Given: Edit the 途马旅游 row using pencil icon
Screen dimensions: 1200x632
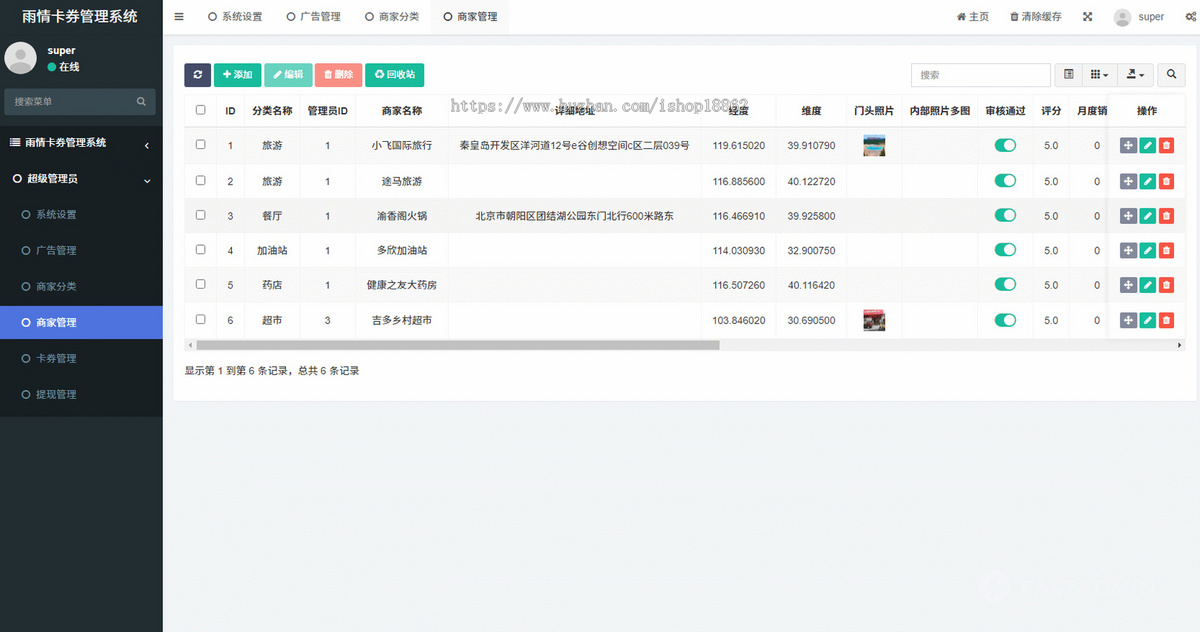Looking at the screenshot, I should [x=1147, y=180].
